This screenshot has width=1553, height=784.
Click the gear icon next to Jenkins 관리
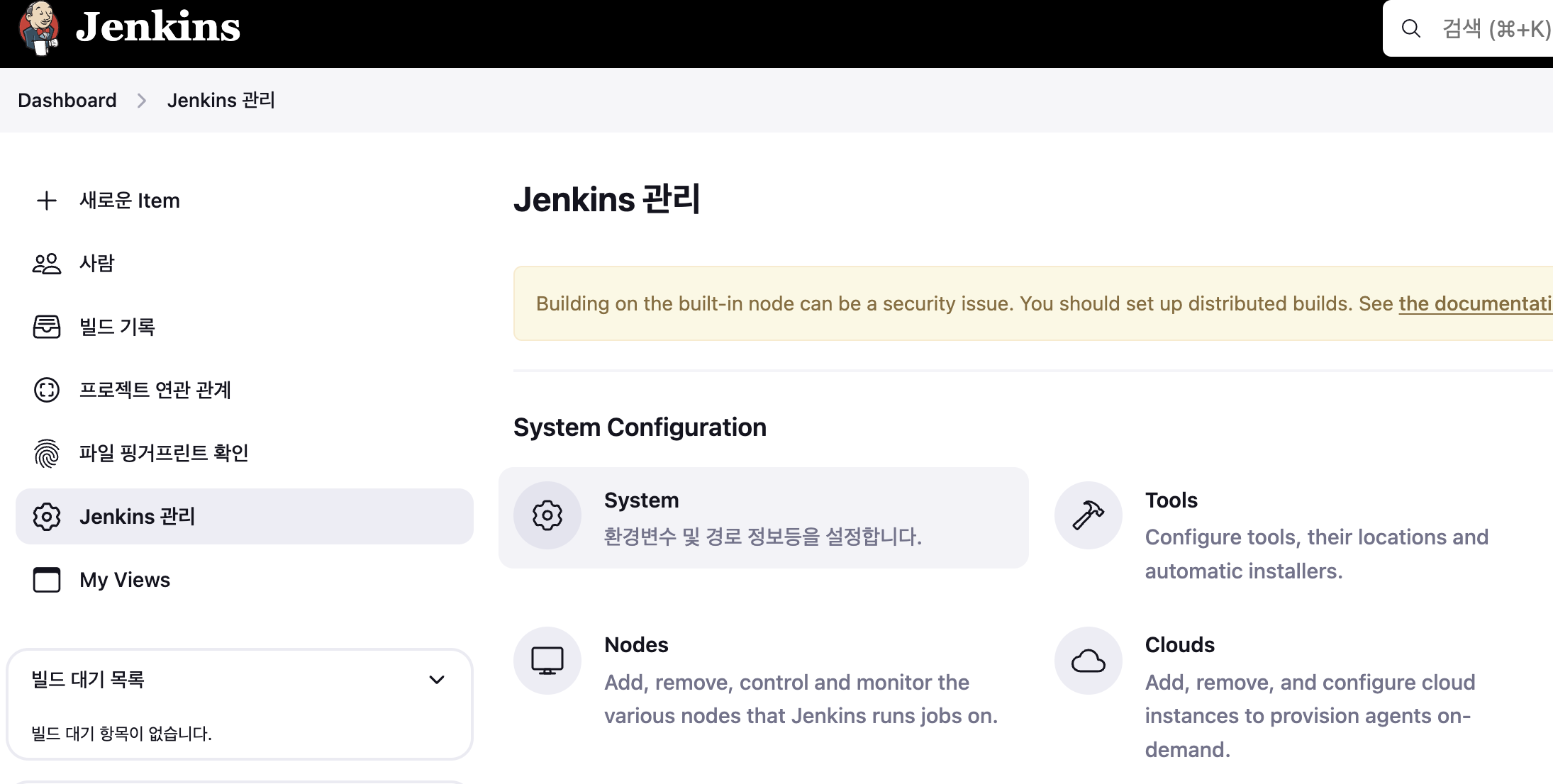point(47,516)
